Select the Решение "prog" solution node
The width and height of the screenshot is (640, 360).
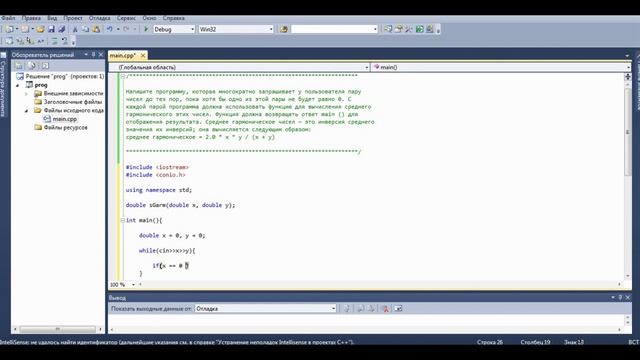pyautogui.click(x=60, y=76)
